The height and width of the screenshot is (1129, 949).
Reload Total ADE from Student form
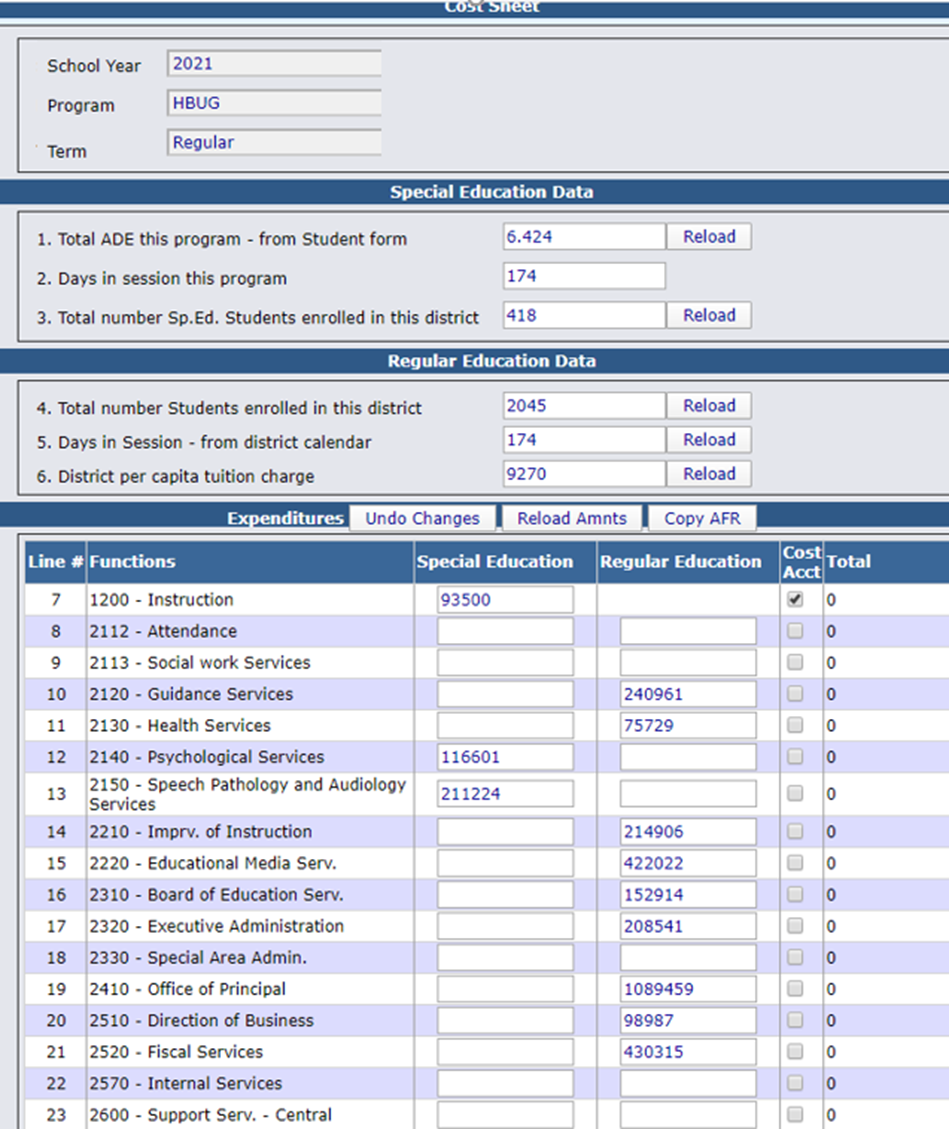tap(709, 236)
